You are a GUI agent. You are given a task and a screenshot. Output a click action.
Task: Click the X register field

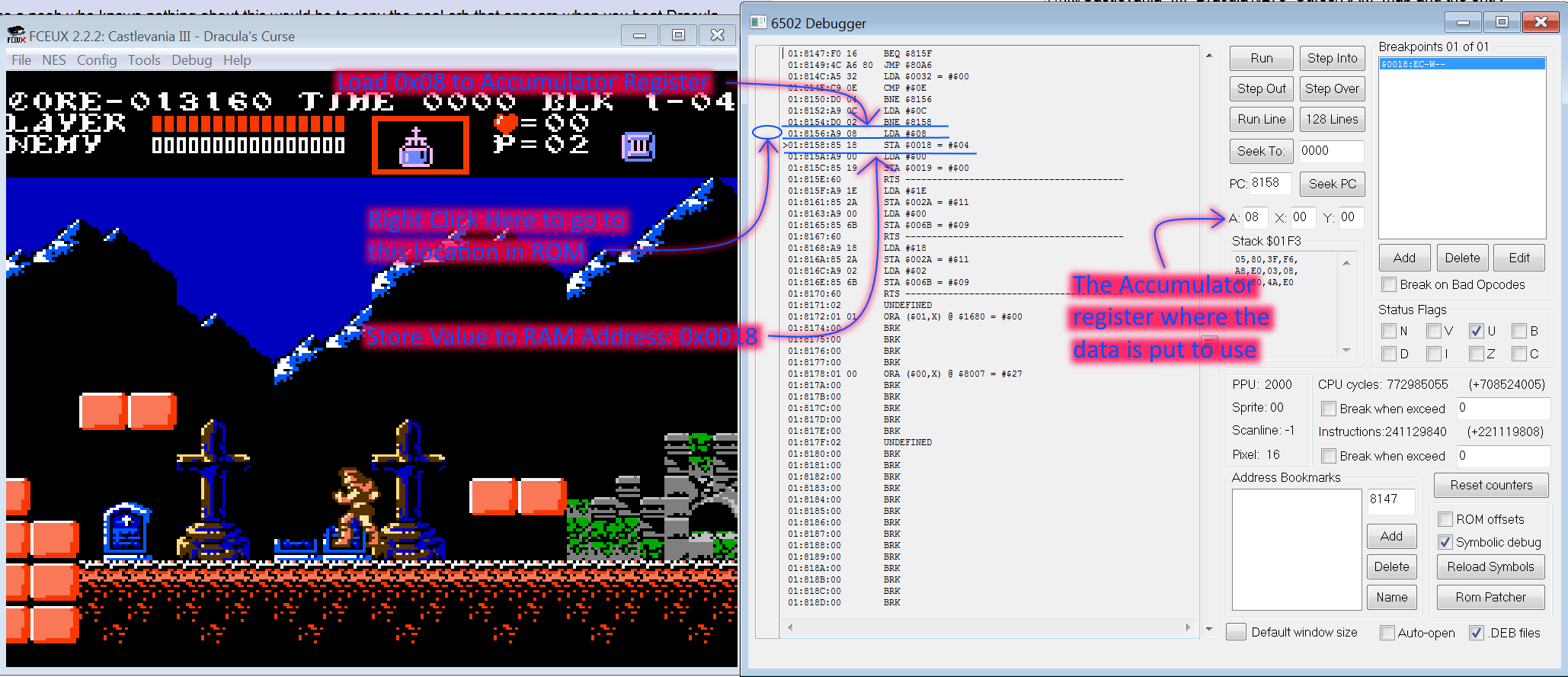pyautogui.click(x=1302, y=217)
